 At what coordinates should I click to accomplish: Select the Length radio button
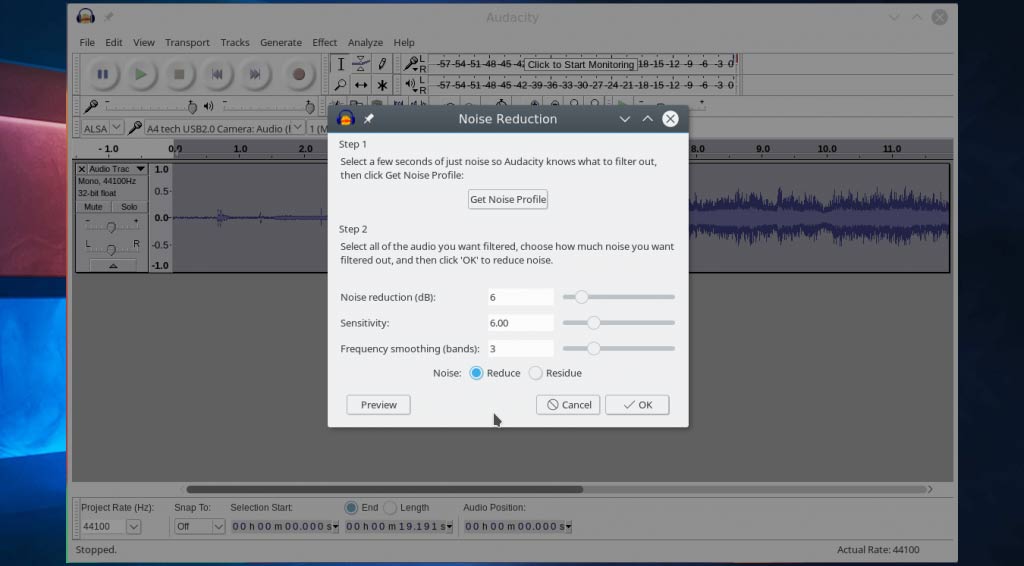pos(390,507)
